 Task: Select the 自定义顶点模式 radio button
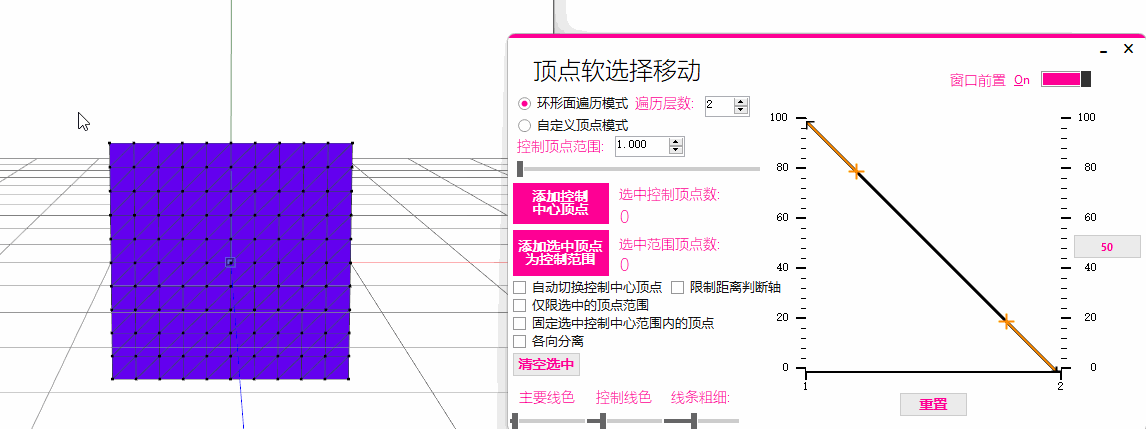click(524, 126)
